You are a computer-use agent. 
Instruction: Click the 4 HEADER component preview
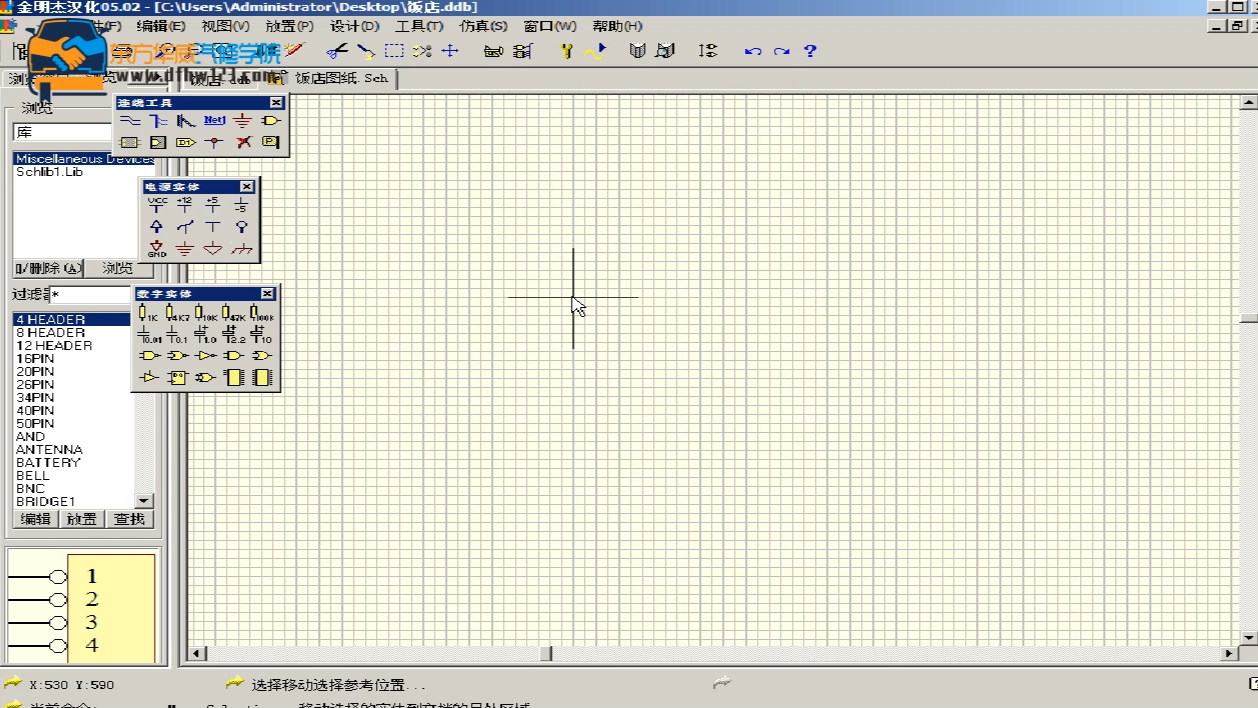point(82,607)
